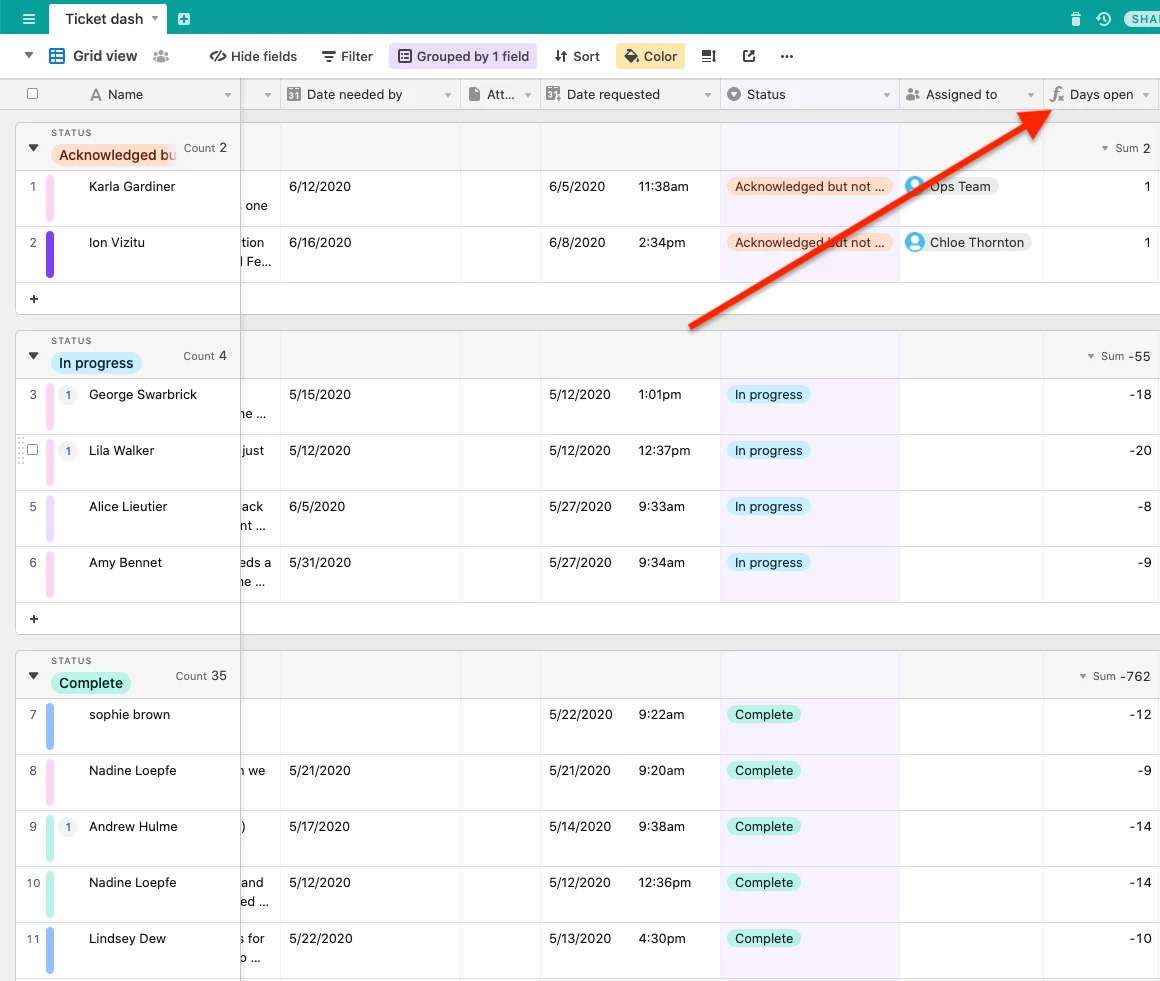Open the more options ellipsis menu

[x=786, y=56]
